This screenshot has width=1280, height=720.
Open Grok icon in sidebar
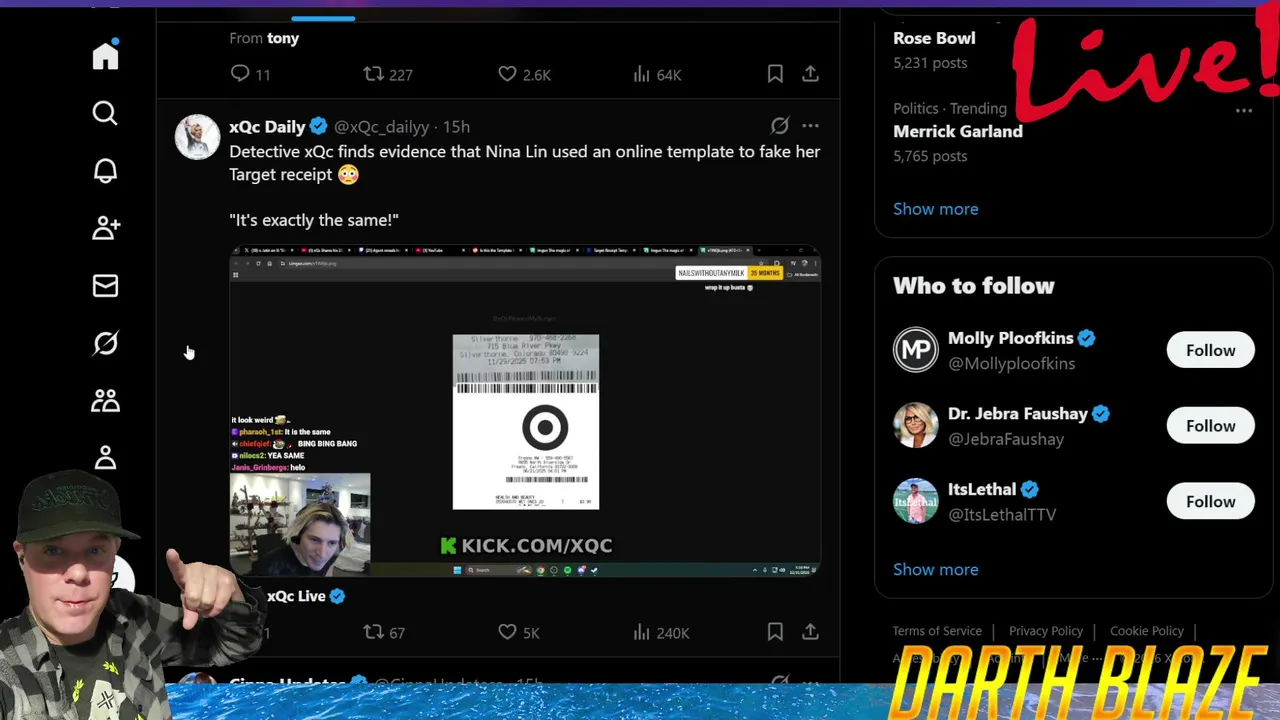tap(105, 343)
